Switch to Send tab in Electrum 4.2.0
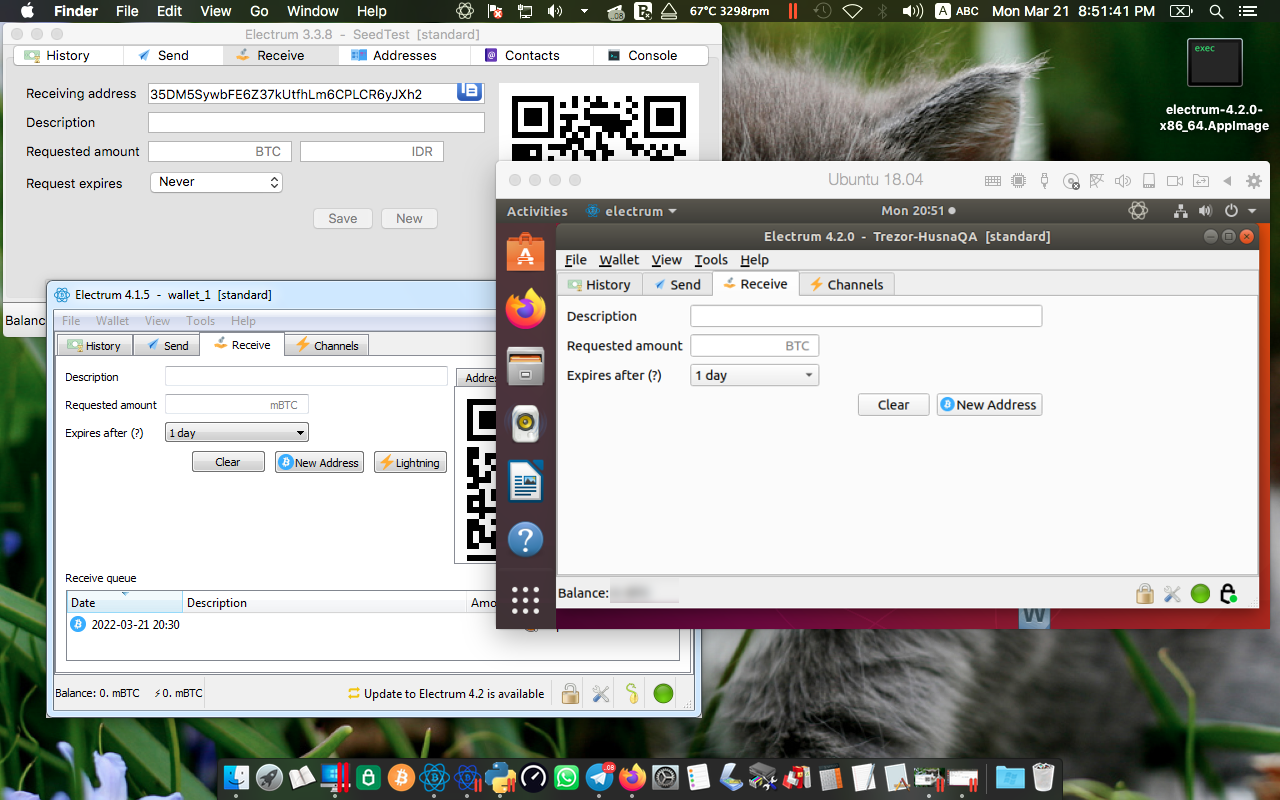This screenshot has width=1280, height=800. pos(677,285)
